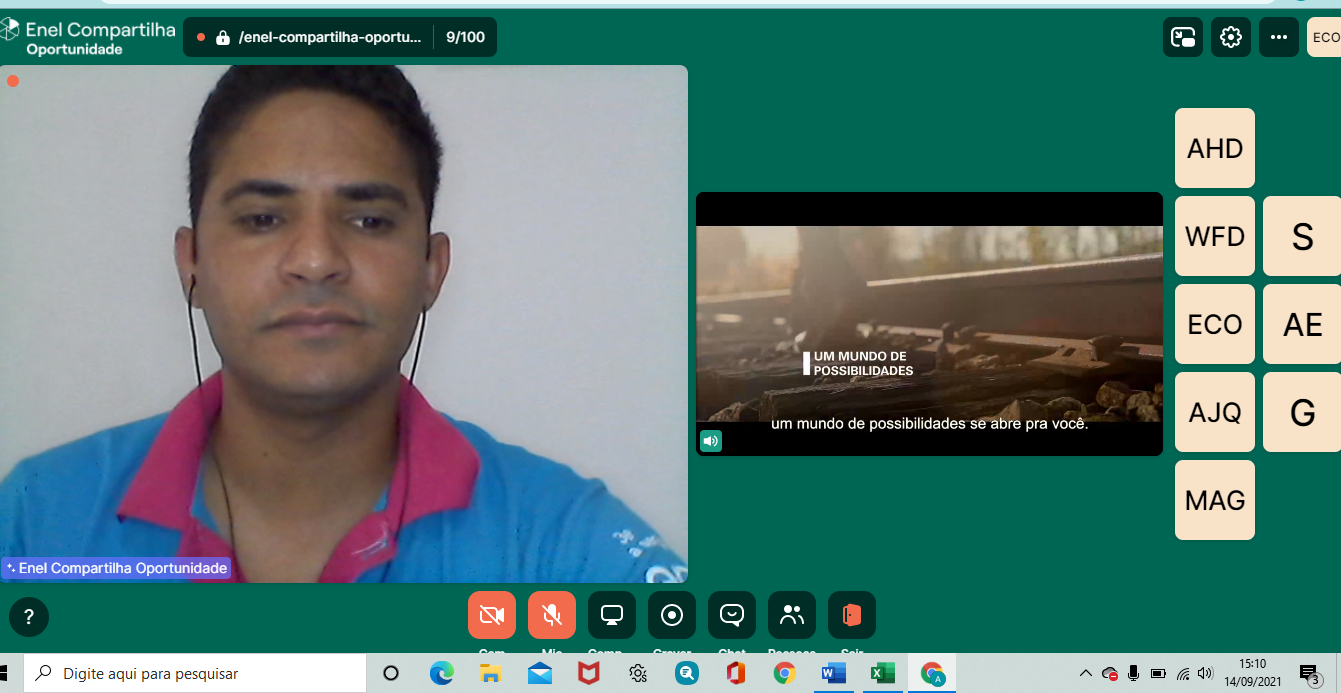
Task: Show the participants (Pessoas) list
Action: (791, 615)
